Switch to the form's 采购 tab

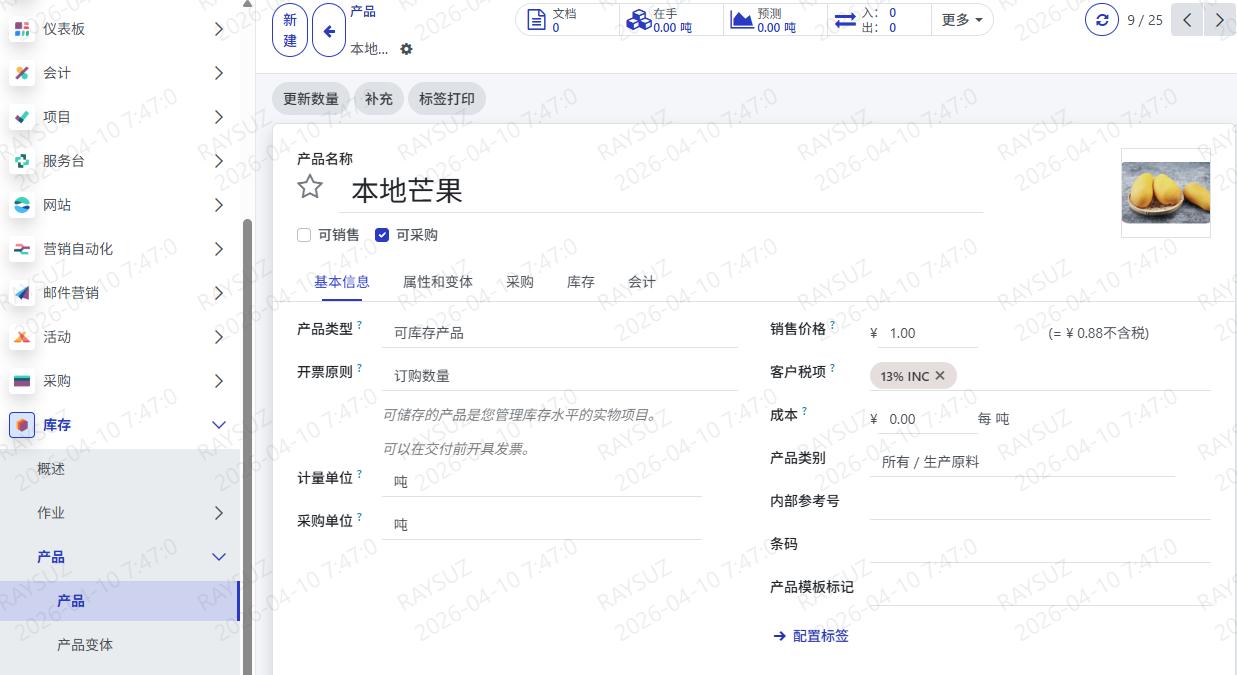click(x=520, y=282)
